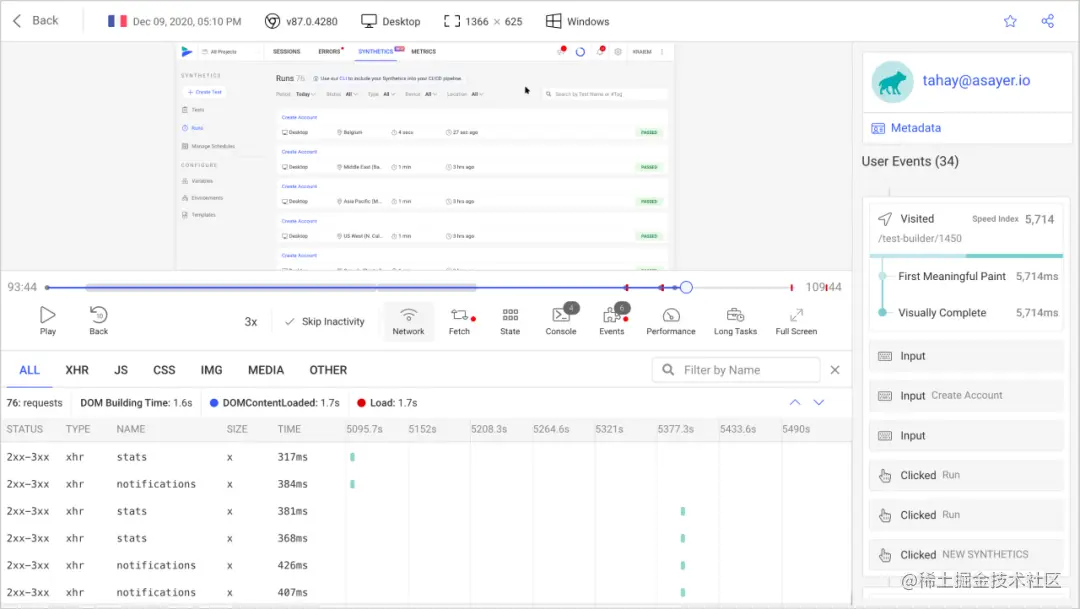Select the stats request taking 368ms
This screenshot has width=1080, height=609.
426,538
